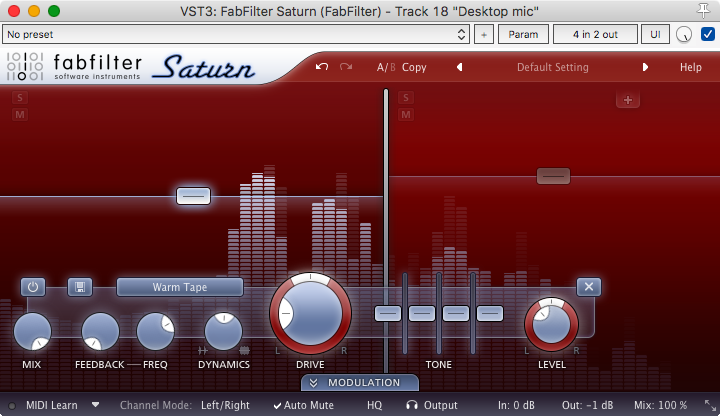Click the Param button

point(523,34)
